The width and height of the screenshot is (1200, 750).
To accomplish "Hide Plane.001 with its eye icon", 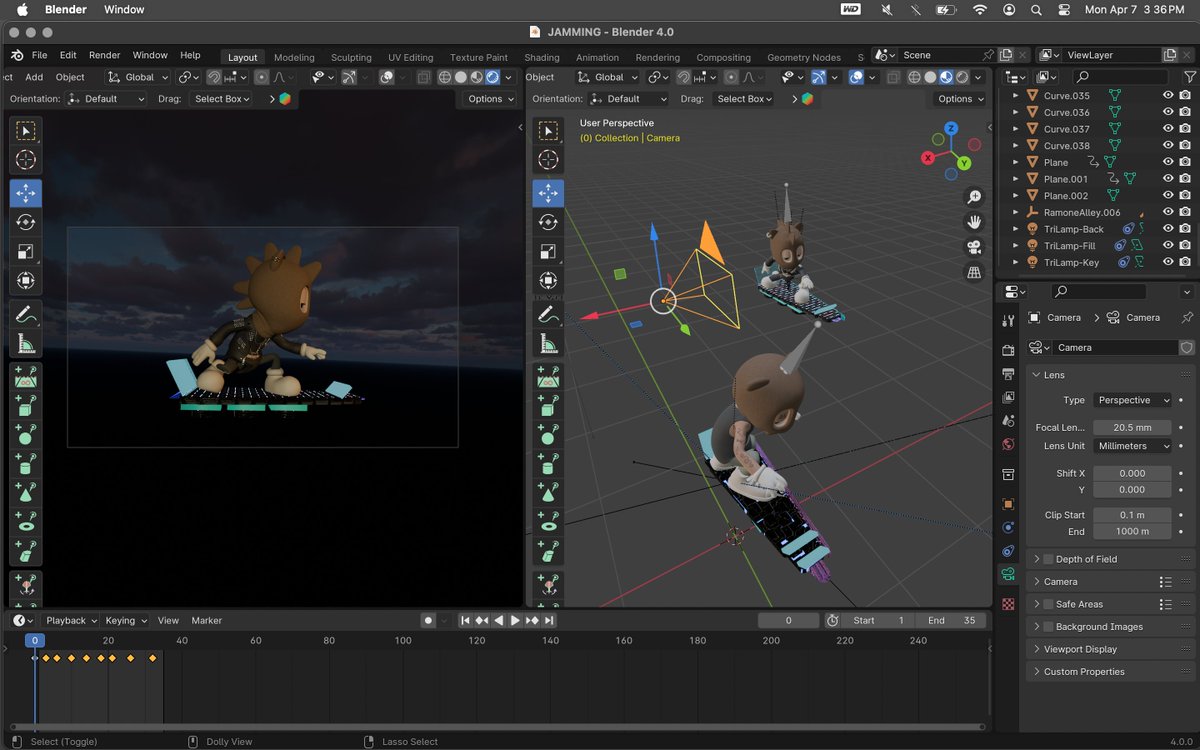I will 1168,179.
